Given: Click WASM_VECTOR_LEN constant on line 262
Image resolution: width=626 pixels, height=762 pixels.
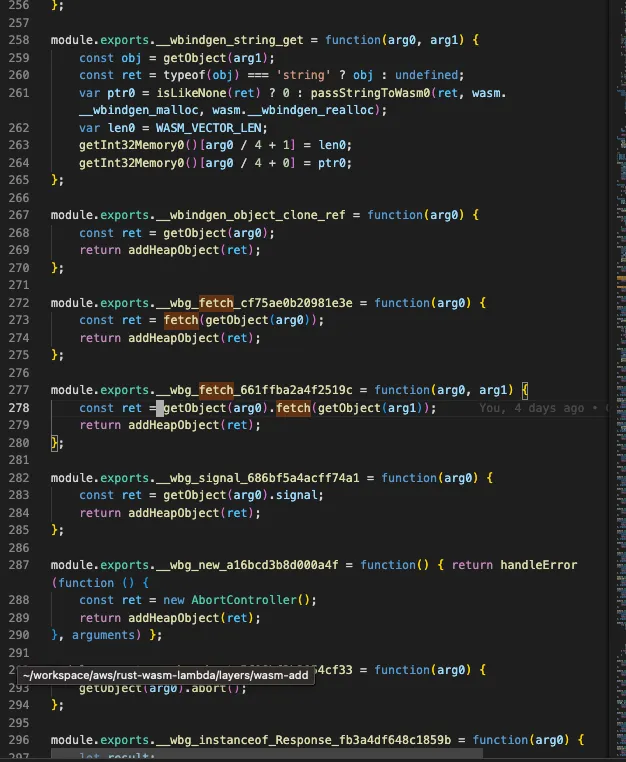Looking at the screenshot, I should pyautogui.click(x=208, y=128).
